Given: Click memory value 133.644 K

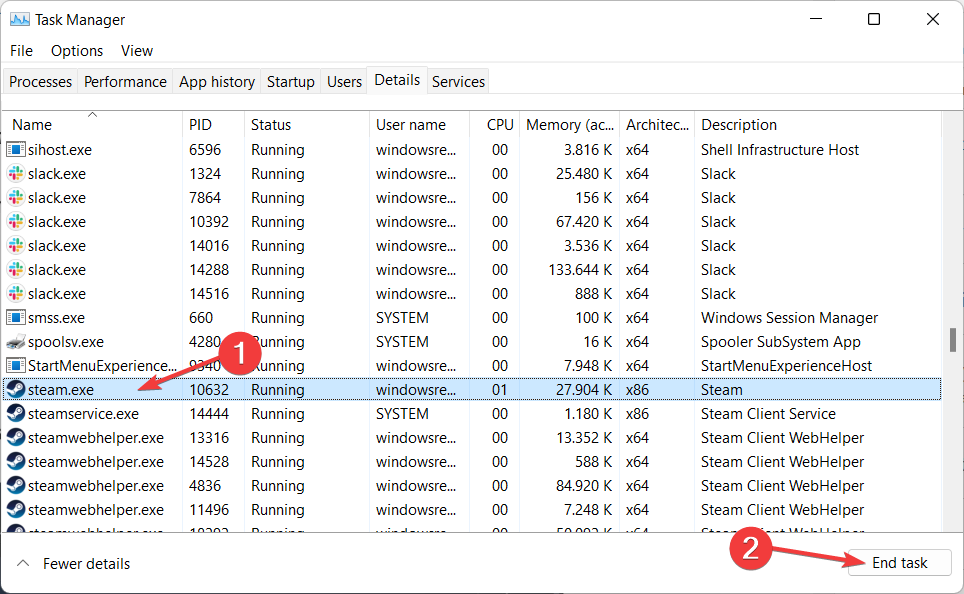Looking at the screenshot, I should tap(580, 270).
